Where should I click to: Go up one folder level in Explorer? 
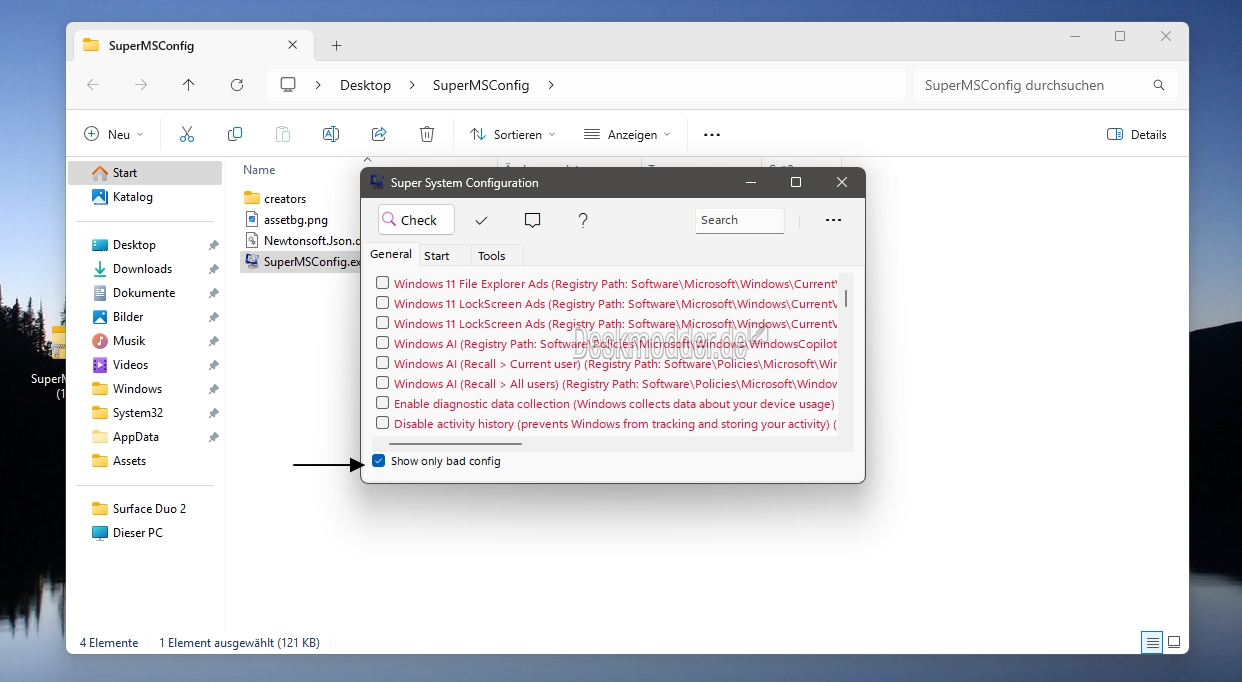click(189, 85)
